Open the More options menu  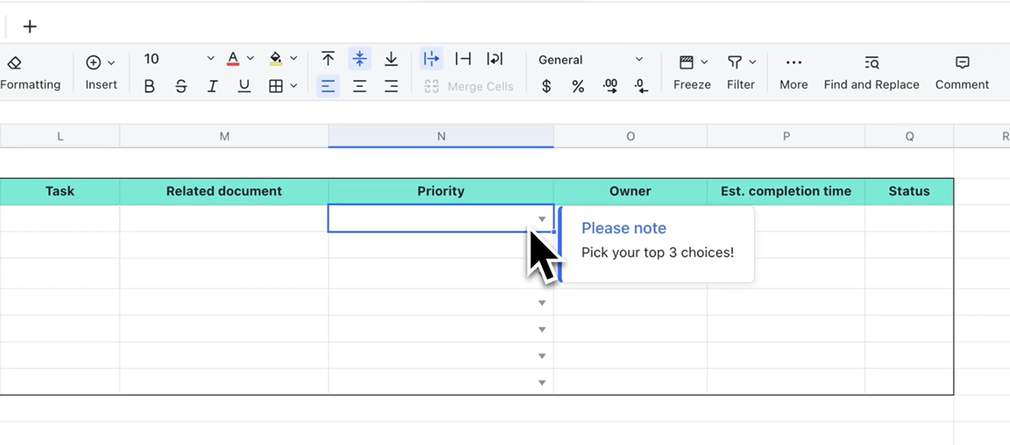pos(793,72)
